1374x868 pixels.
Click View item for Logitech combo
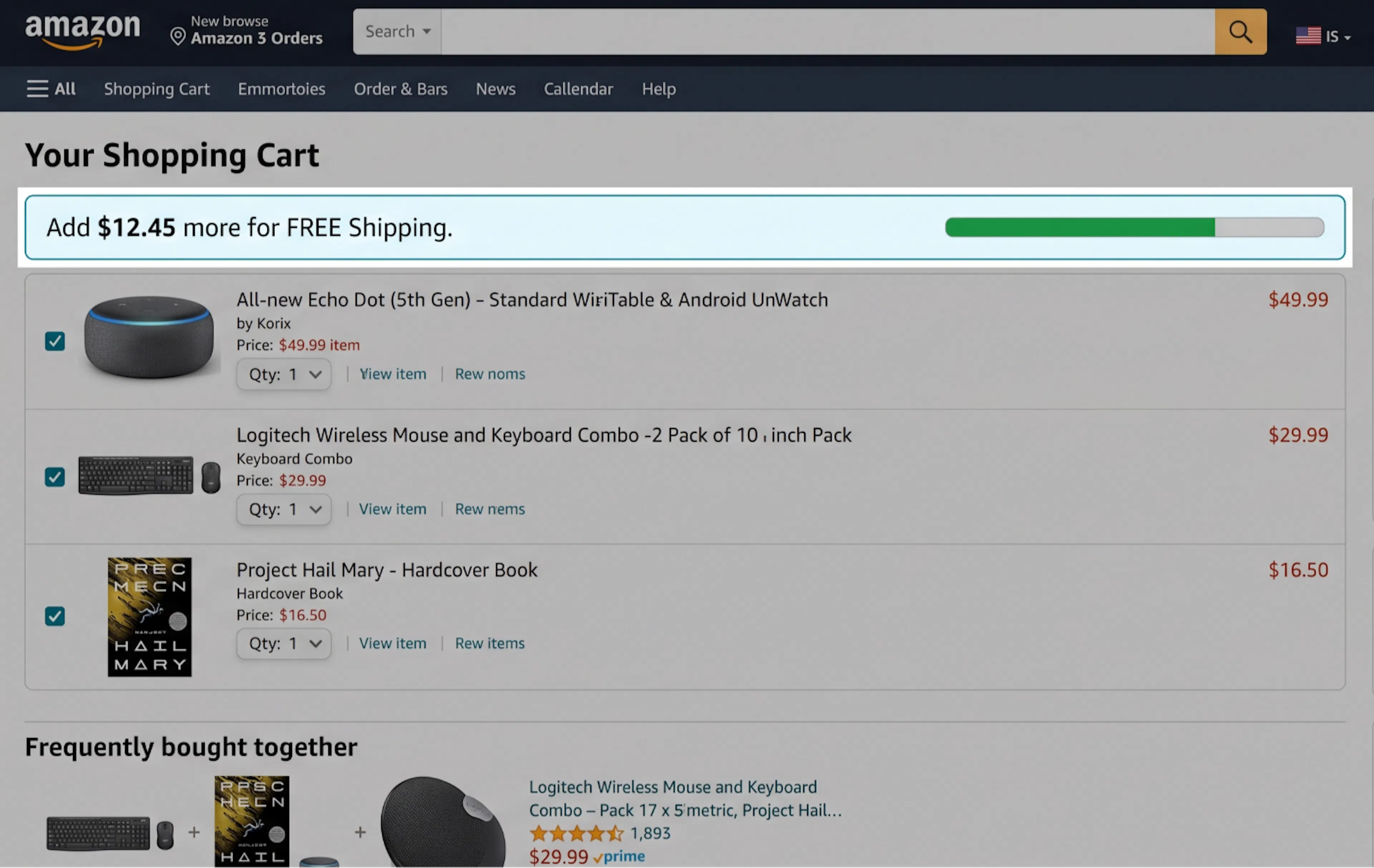pyautogui.click(x=393, y=509)
